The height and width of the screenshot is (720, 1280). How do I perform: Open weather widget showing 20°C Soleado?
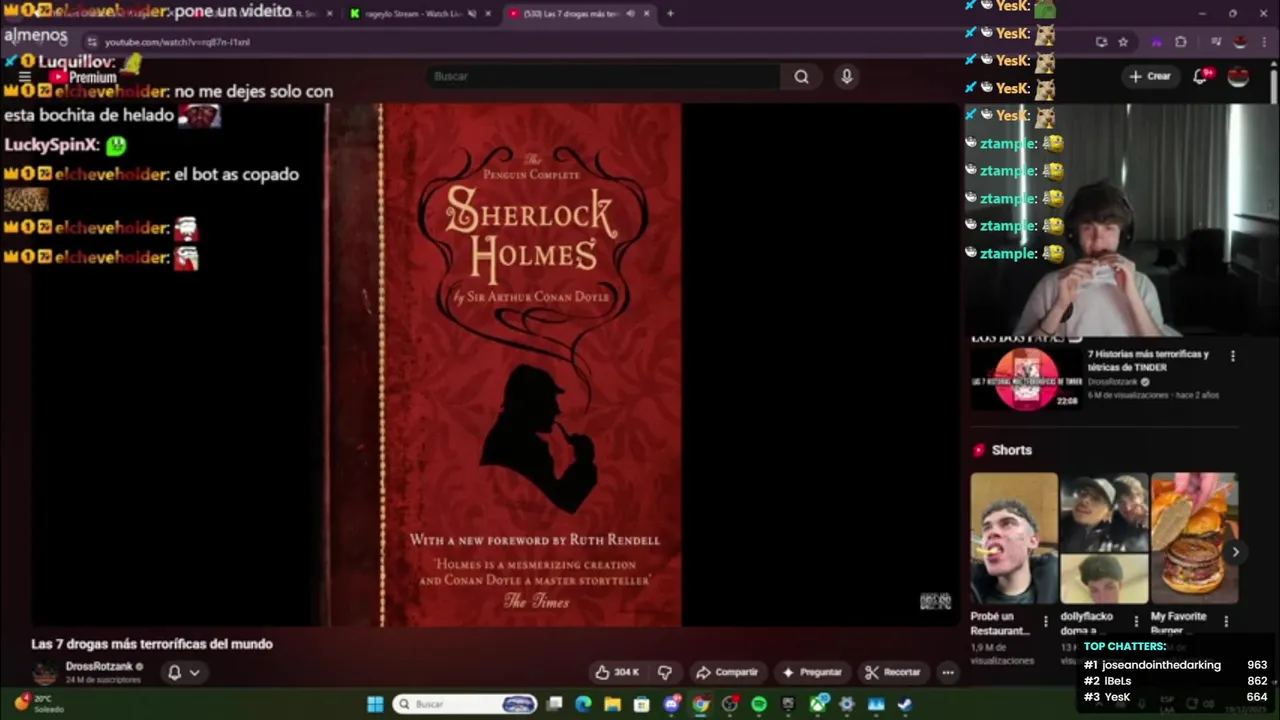[38, 704]
